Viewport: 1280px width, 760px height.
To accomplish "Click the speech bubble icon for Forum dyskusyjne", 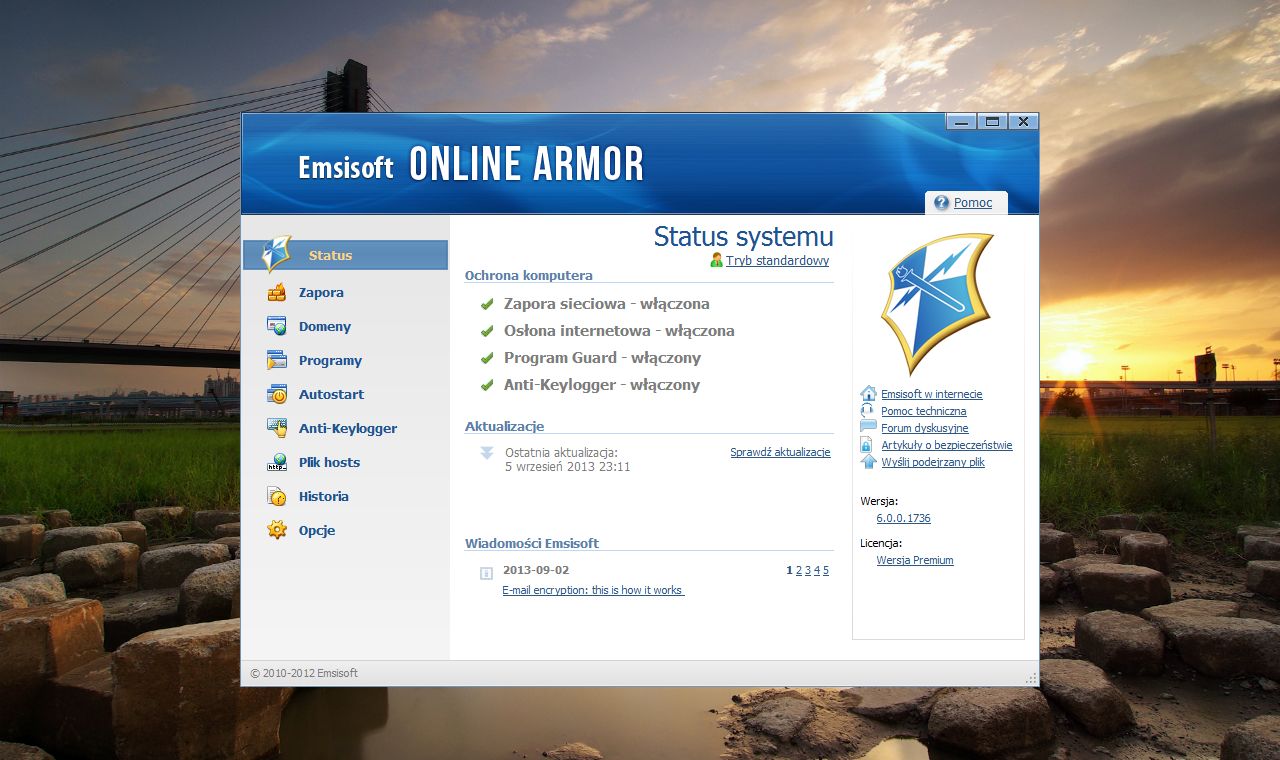I will tap(868, 428).
